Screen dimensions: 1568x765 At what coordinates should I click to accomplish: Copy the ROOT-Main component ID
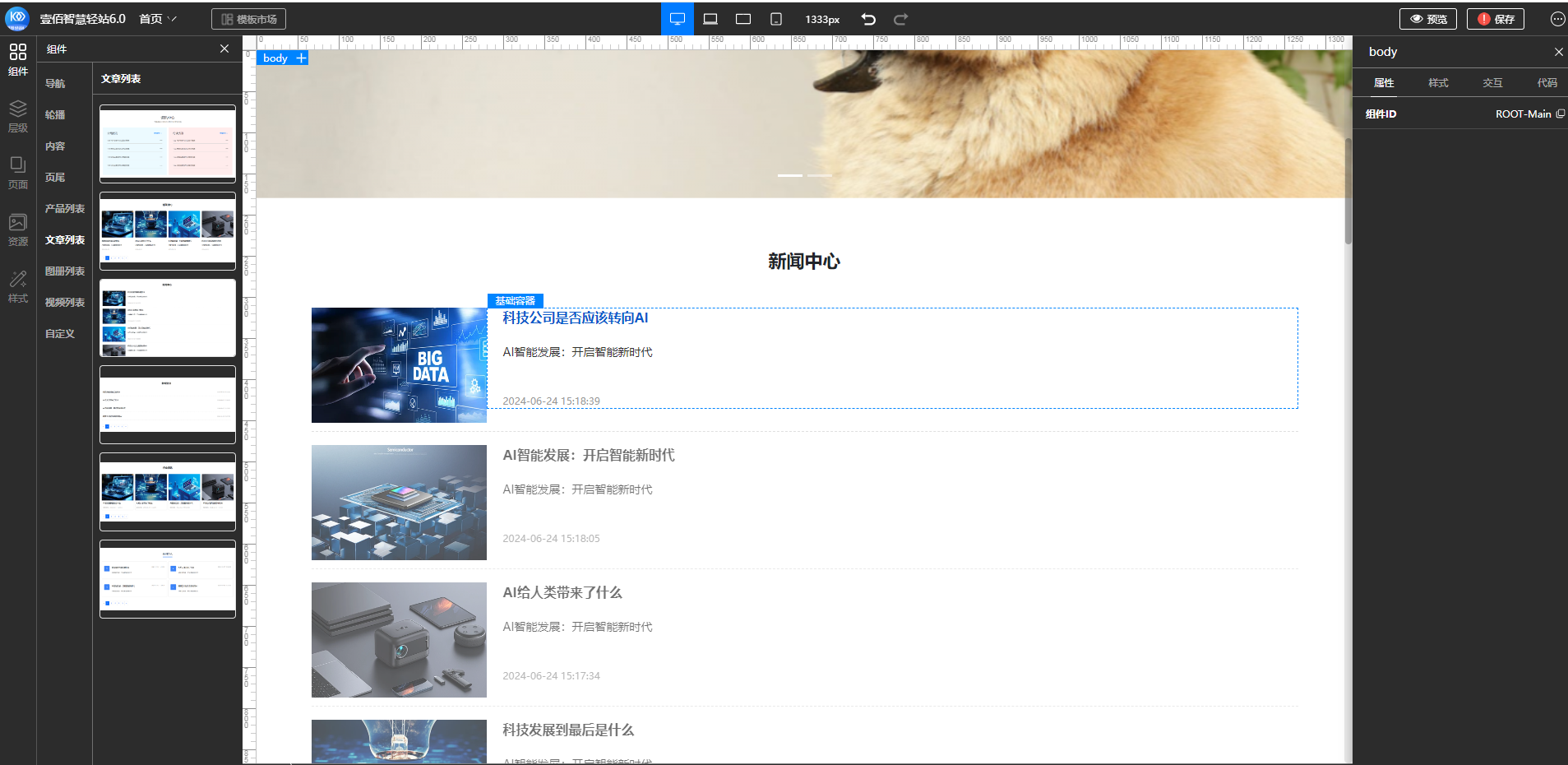[1561, 114]
